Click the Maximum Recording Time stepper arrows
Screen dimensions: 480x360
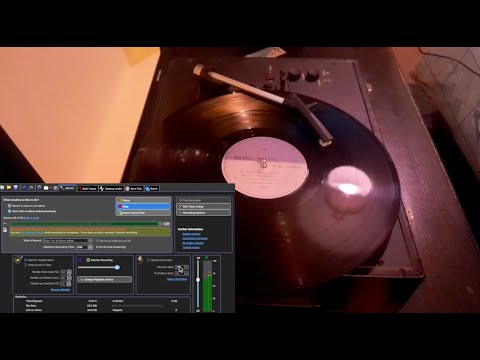pyautogui.click(x=90, y=247)
